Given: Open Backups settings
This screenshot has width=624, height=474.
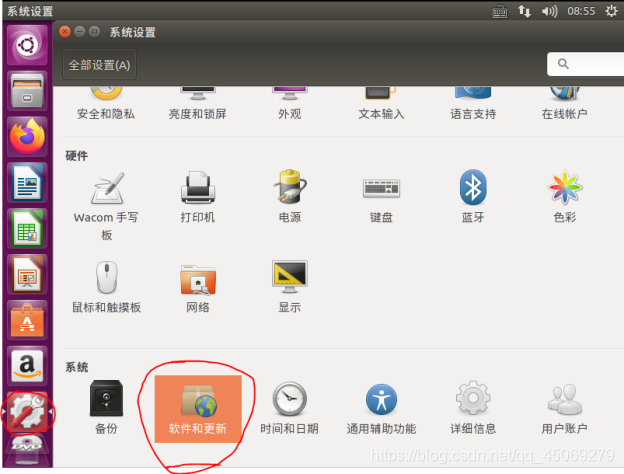Looking at the screenshot, I should 106,408.
